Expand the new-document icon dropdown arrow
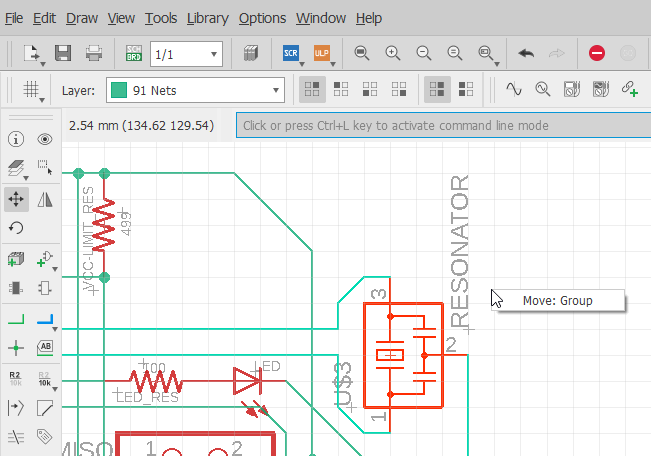This screenshot has height=456, width=651. click(42, 64)
